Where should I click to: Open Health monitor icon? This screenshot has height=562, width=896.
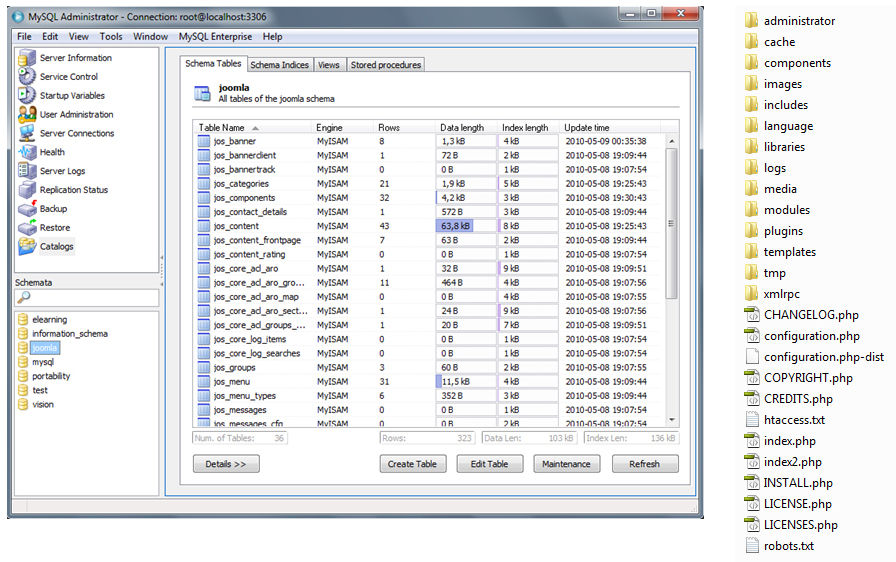pyautogui.click(x=26, y=152)
